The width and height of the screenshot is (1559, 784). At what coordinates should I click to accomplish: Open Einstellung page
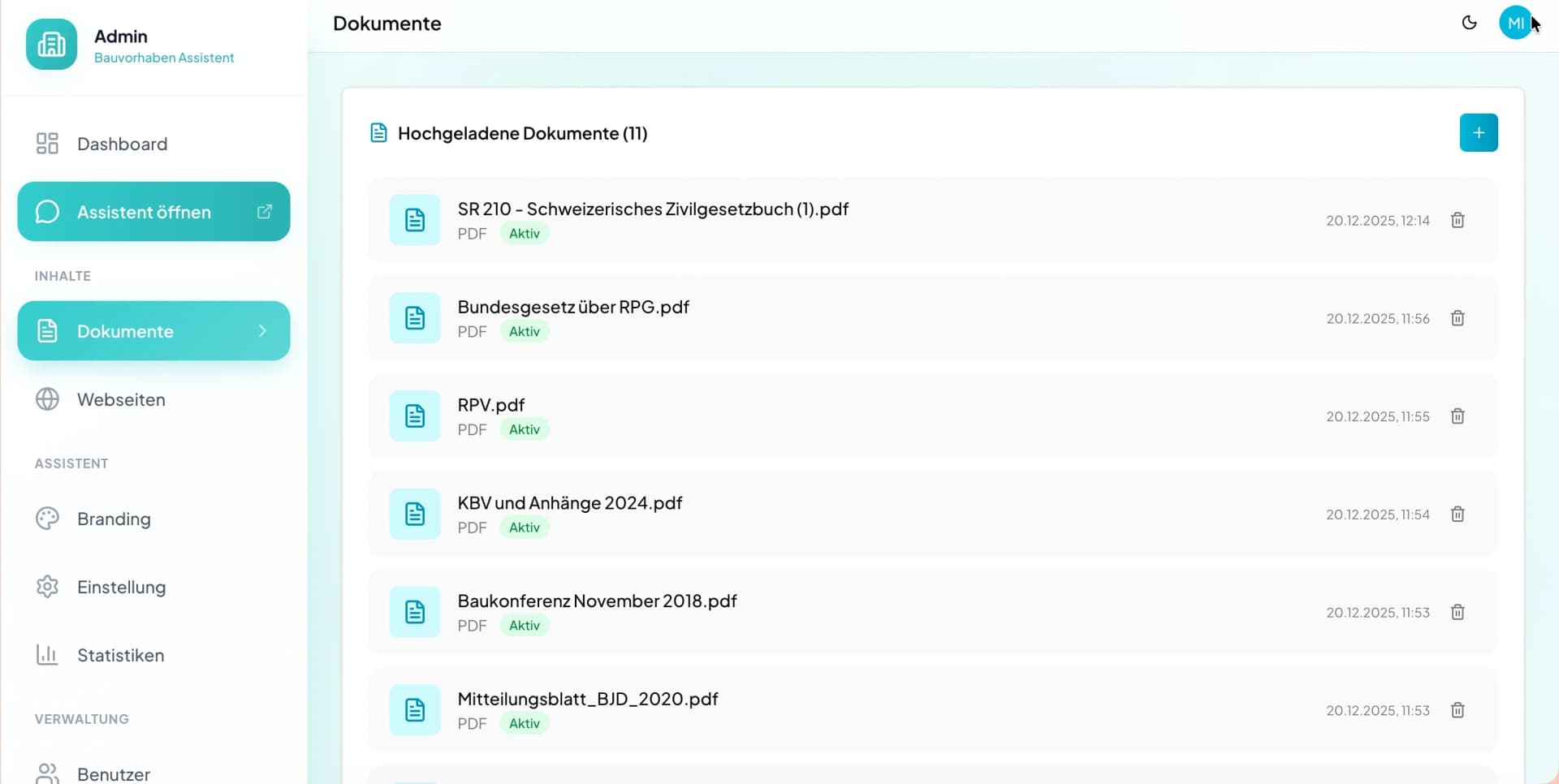[x=153, y=587]
